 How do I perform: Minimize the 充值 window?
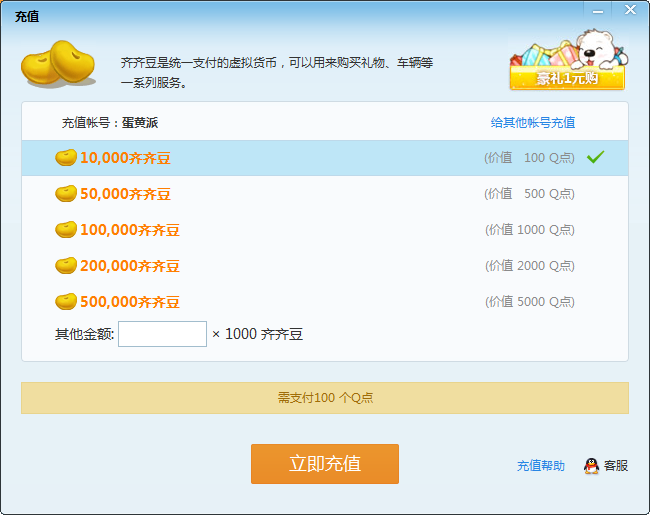coord(598,11)
